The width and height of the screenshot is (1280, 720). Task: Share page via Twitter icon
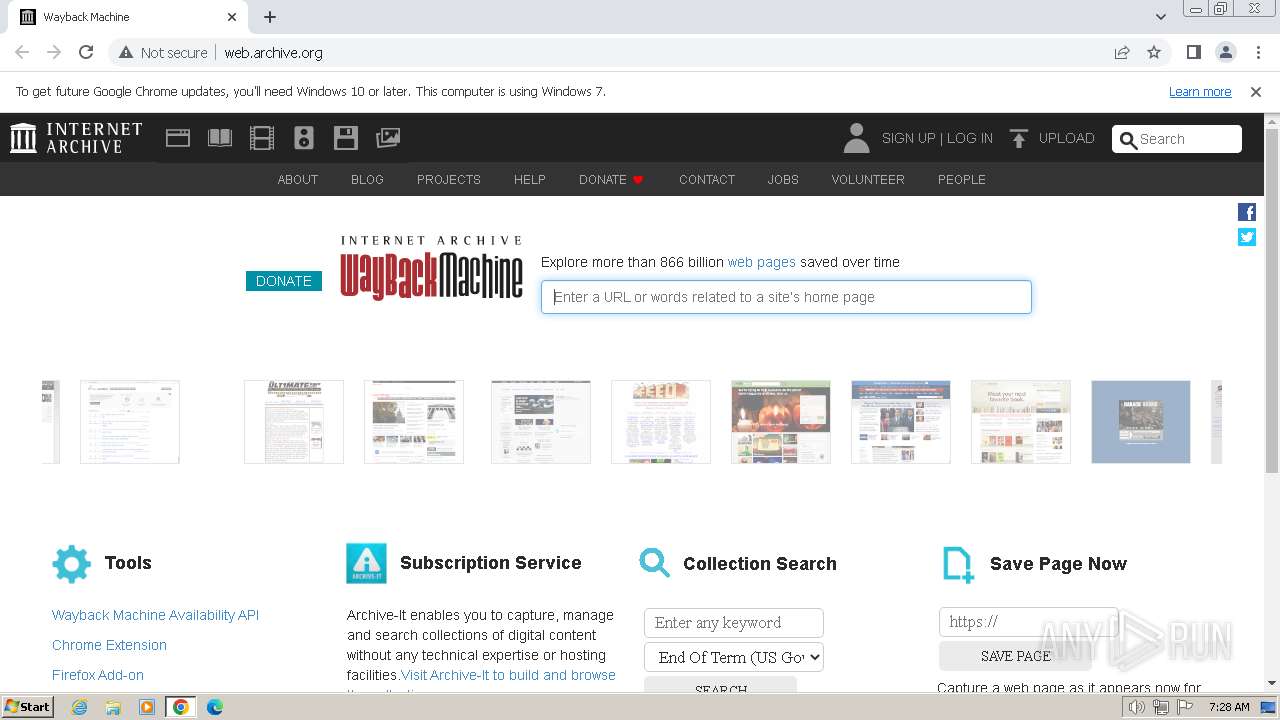pyautogui.click(x=1247, y=237)
